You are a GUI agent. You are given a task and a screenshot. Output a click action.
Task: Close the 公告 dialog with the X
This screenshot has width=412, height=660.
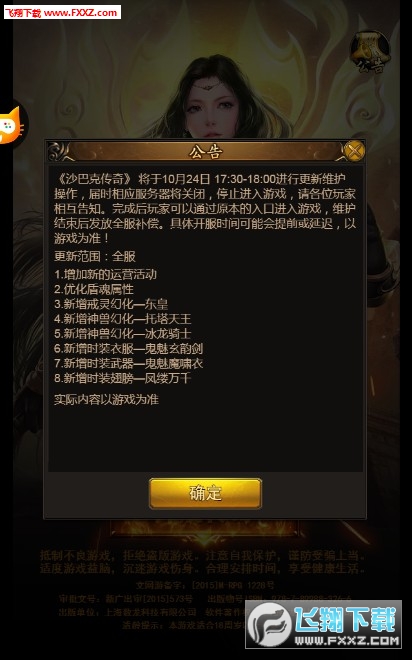(x=354, y=150)
